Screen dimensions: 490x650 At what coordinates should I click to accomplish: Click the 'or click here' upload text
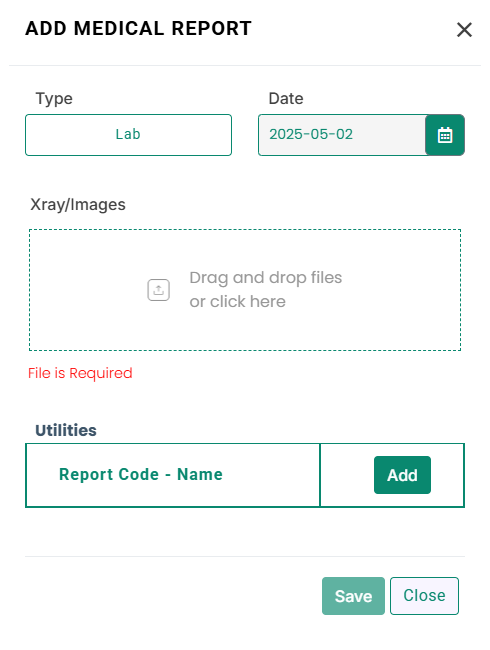pyautogui.click(x=238, y=301)
